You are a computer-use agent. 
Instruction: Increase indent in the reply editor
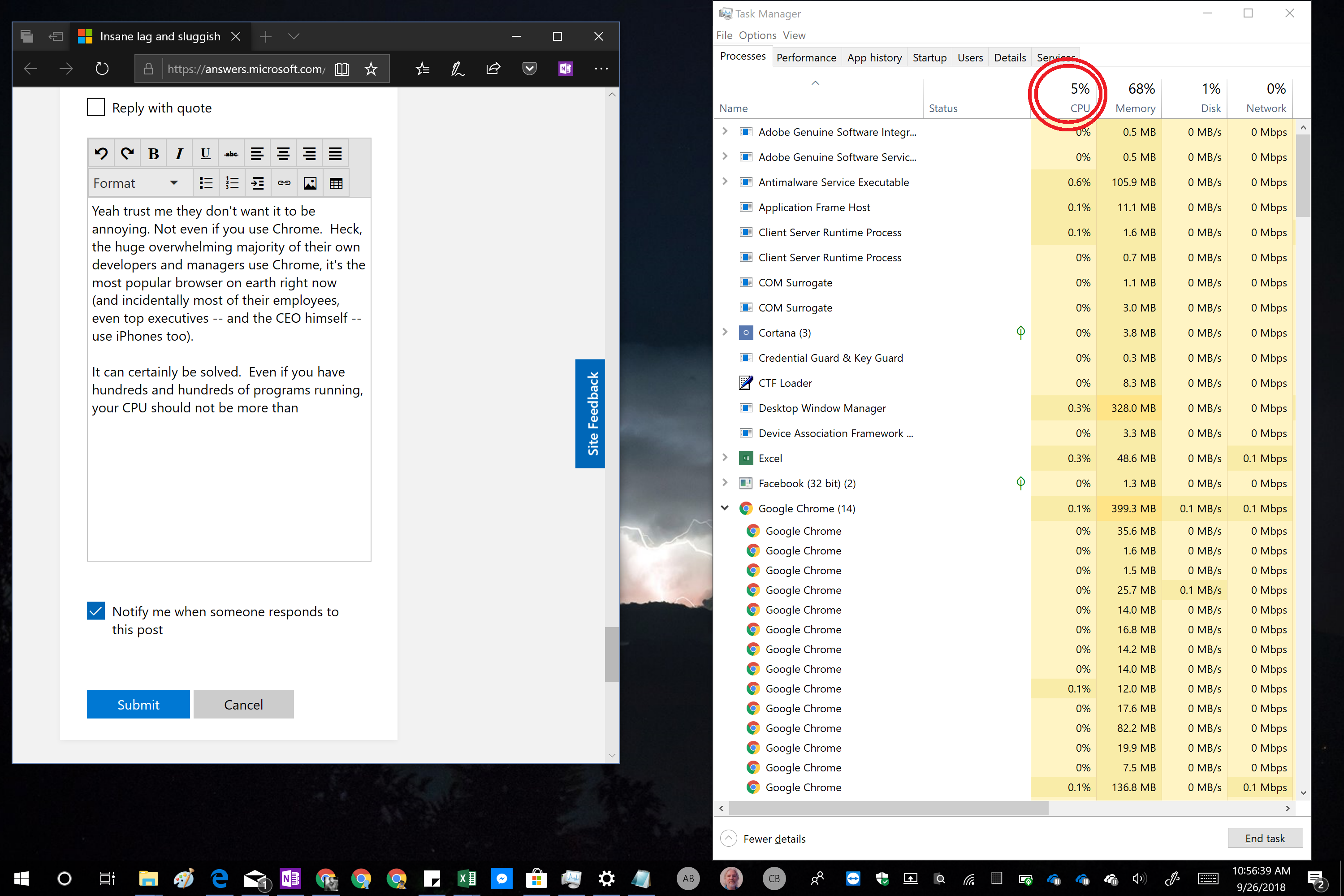[x=258, y=183]
